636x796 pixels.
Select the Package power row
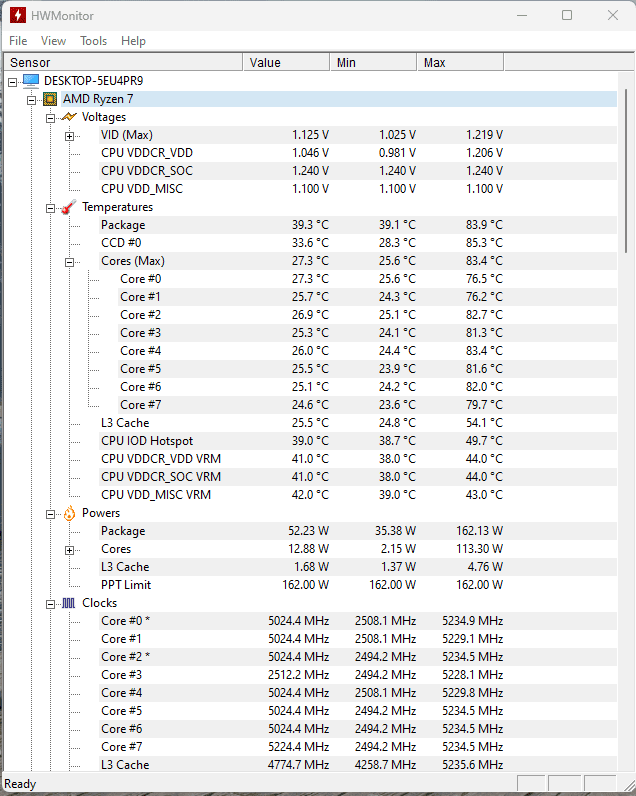coord(358,531)
